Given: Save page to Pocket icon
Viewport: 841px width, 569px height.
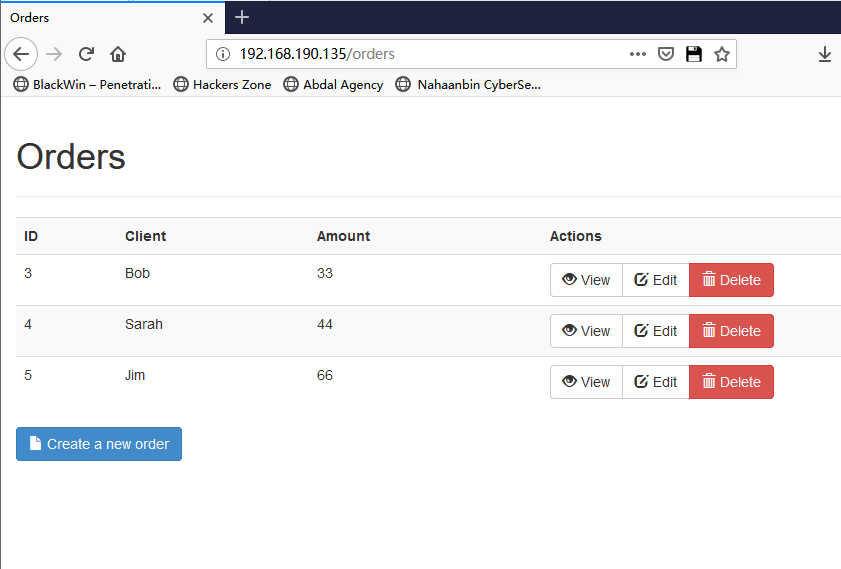Looking at the screenshot, I should click(x=666, y=54).
